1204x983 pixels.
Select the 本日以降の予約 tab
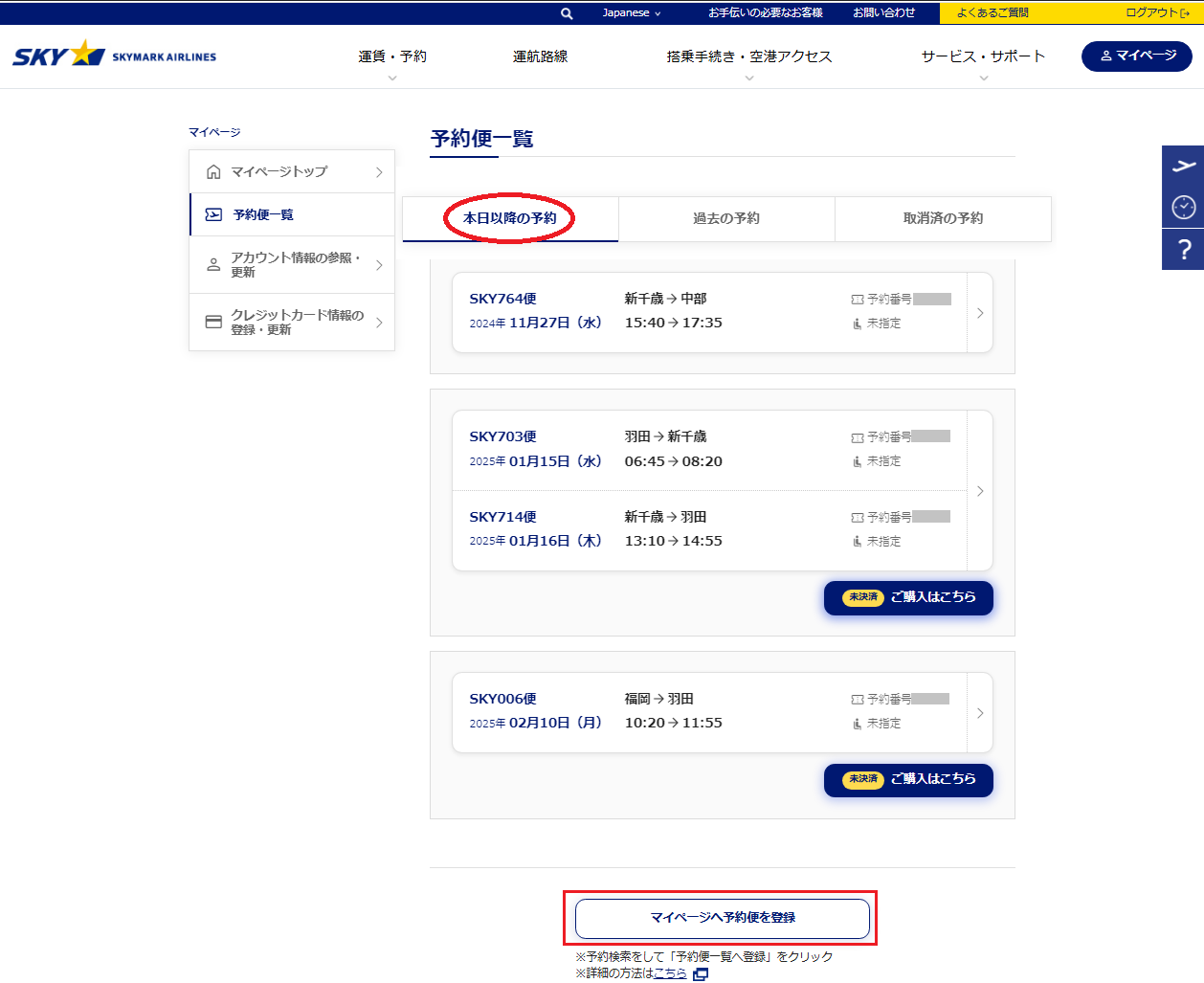pos(510,218)
